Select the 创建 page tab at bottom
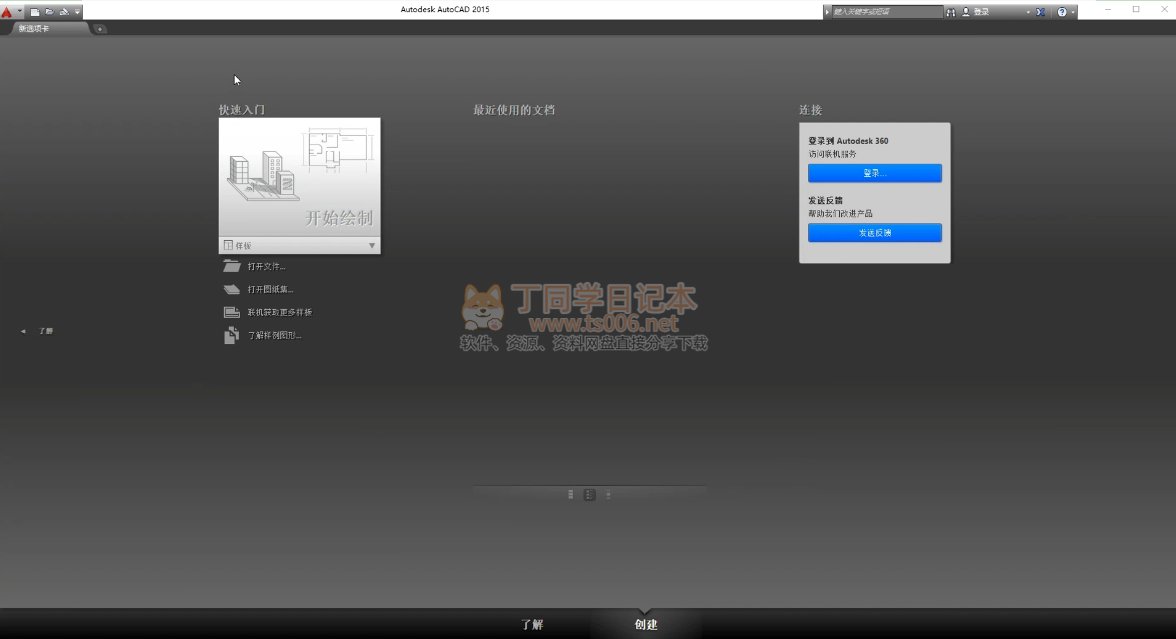 (x=646, y=624)
